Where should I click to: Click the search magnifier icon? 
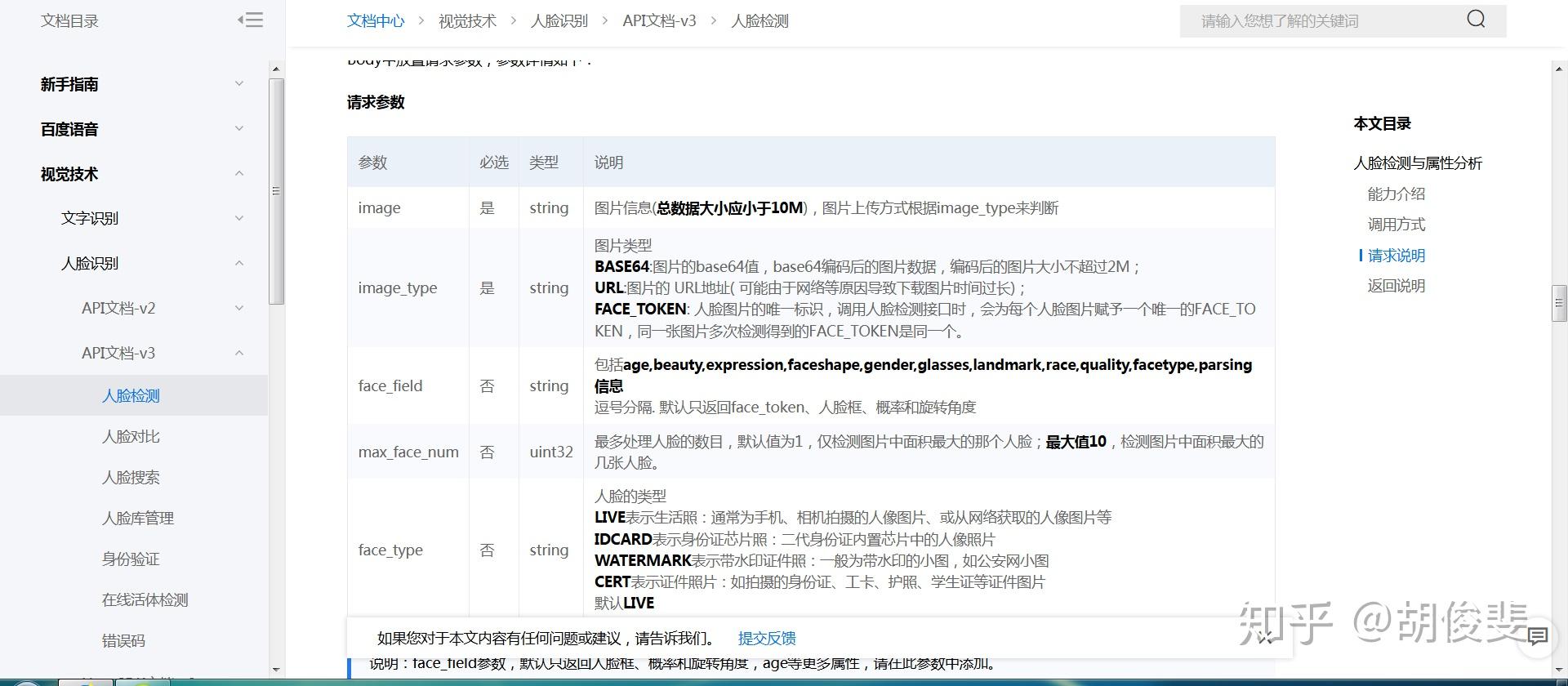pos(1476,20)
